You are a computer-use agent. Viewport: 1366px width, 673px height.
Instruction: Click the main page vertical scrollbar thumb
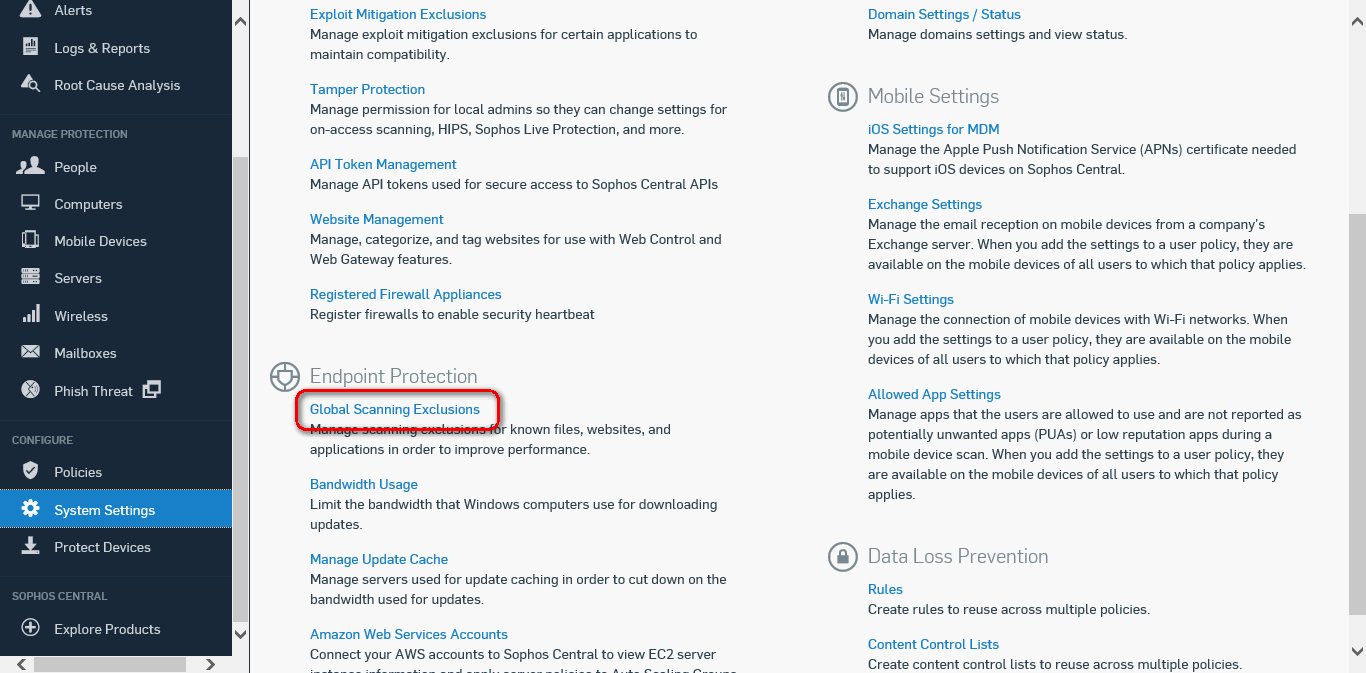point(1357,412)
